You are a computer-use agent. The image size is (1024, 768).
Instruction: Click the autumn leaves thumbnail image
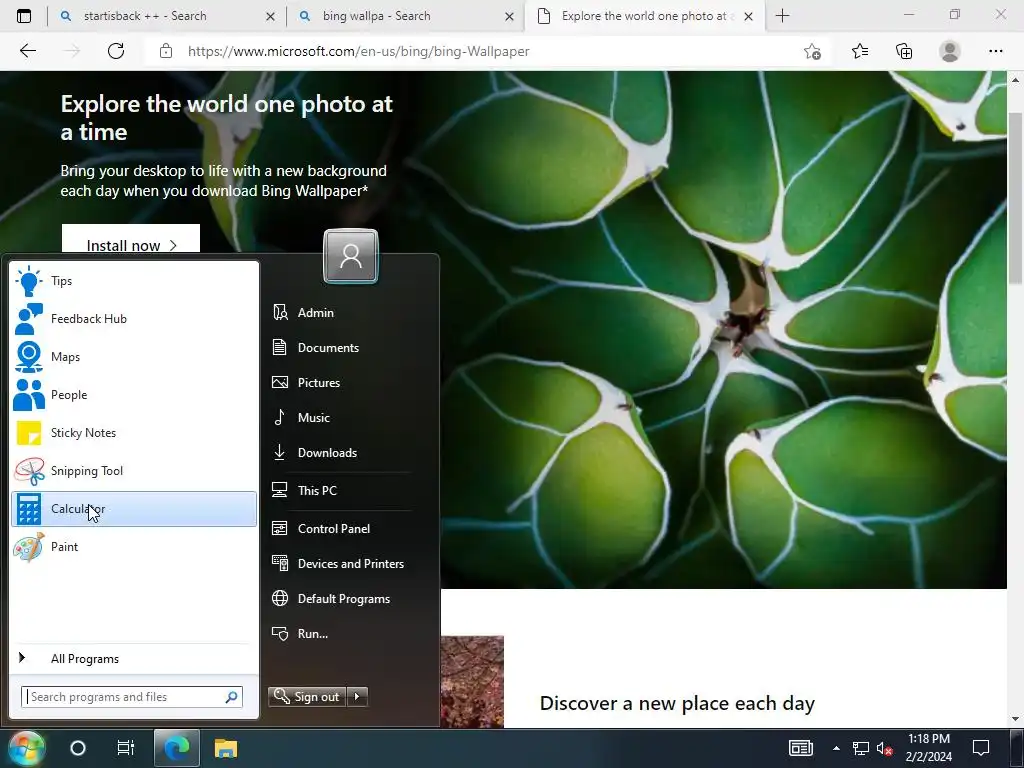[472, 682]
